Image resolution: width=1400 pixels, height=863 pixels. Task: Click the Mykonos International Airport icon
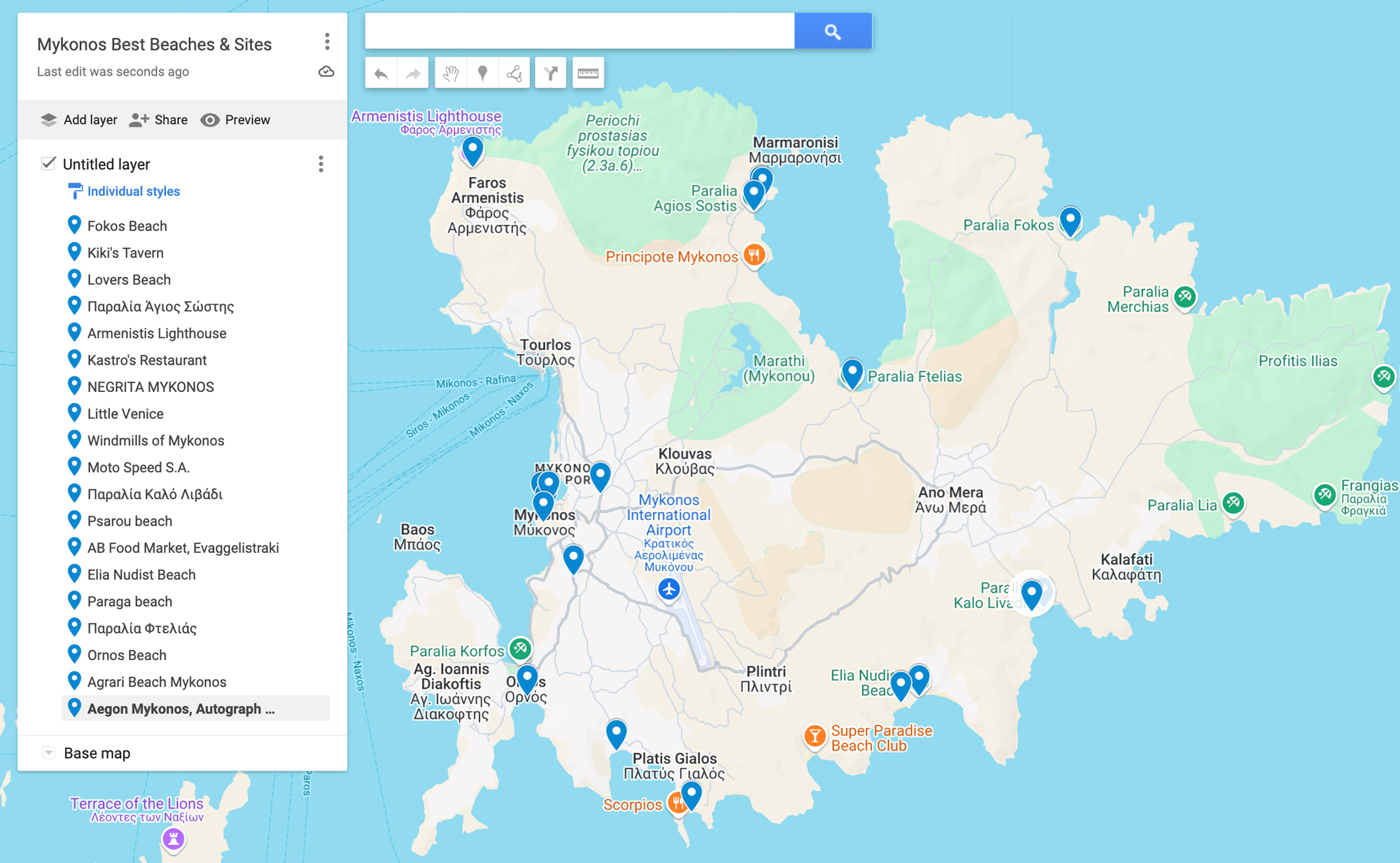point(668,589)
